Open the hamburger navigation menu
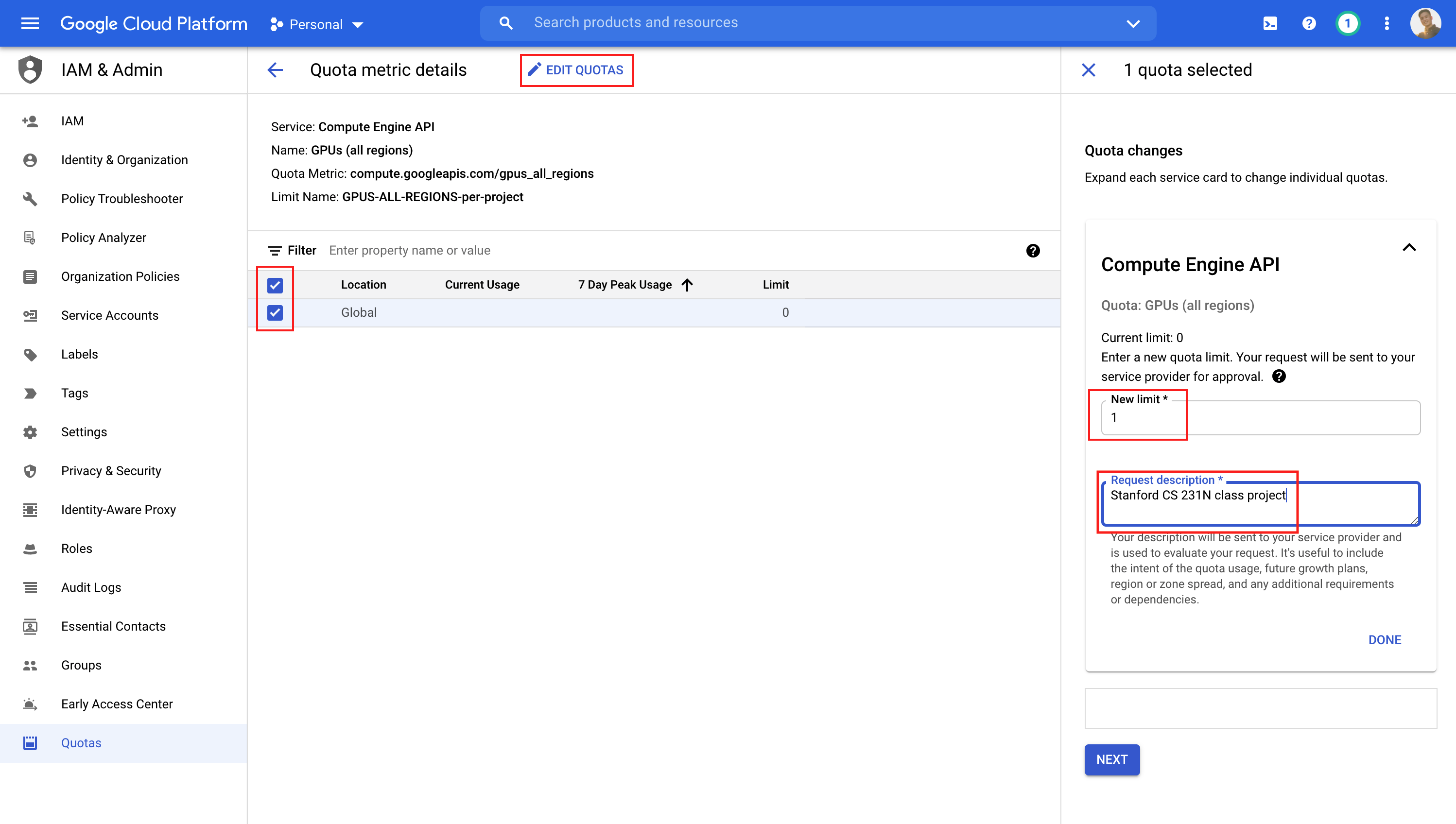The image size is (1456, 824). click(30, 23)
